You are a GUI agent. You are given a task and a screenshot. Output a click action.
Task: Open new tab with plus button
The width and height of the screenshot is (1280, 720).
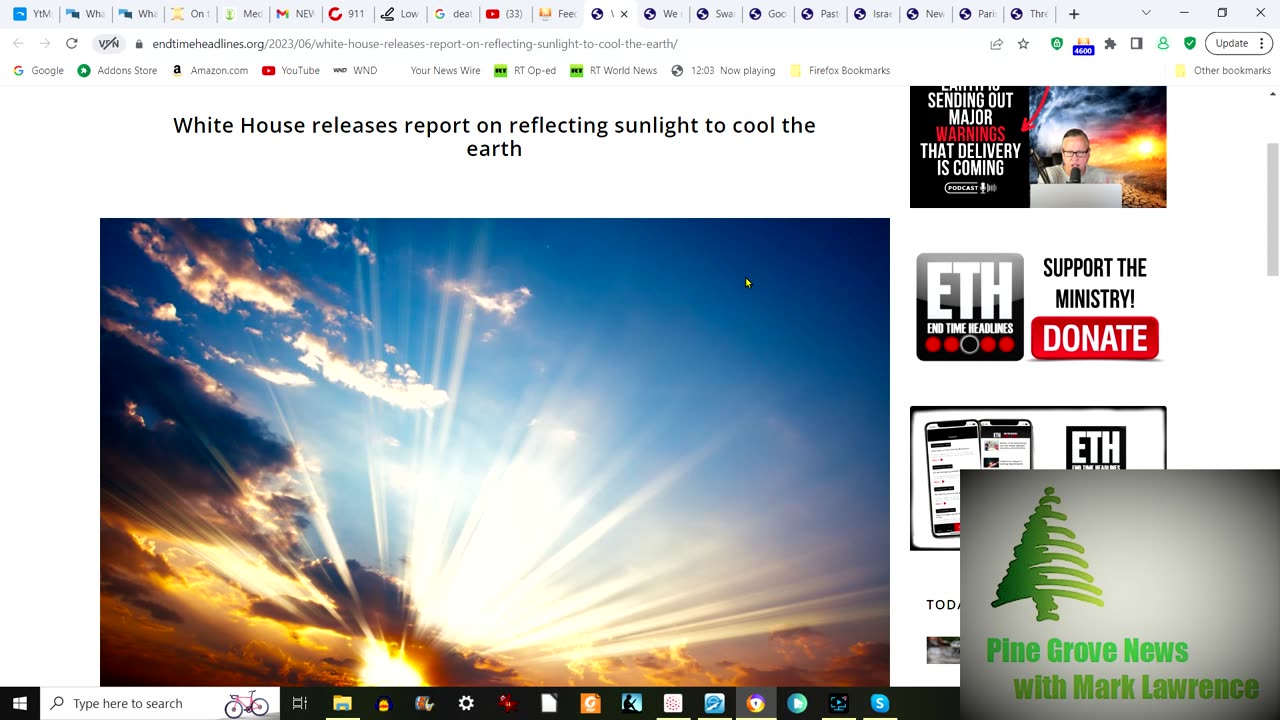(1074, 14)
